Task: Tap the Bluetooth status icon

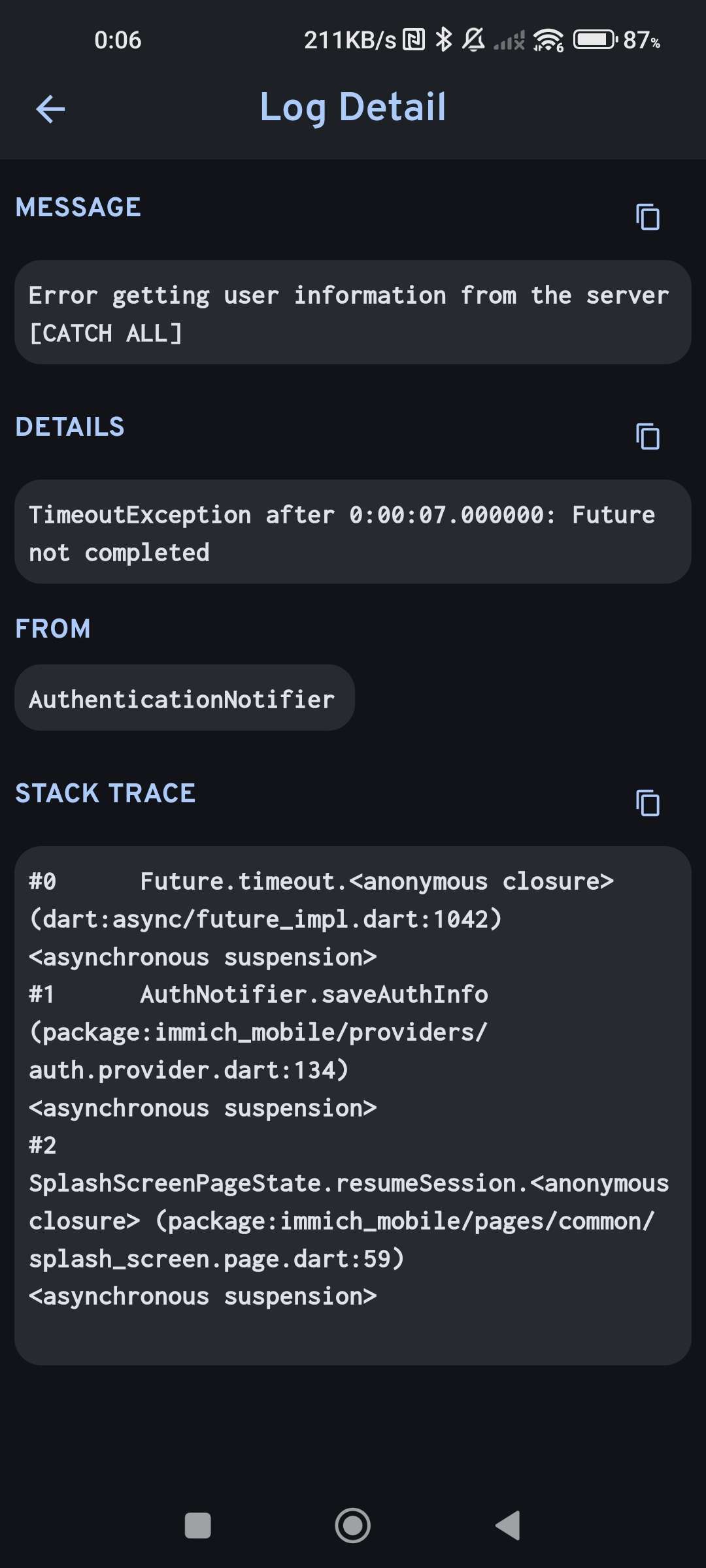Action: (x=444, y=40)
